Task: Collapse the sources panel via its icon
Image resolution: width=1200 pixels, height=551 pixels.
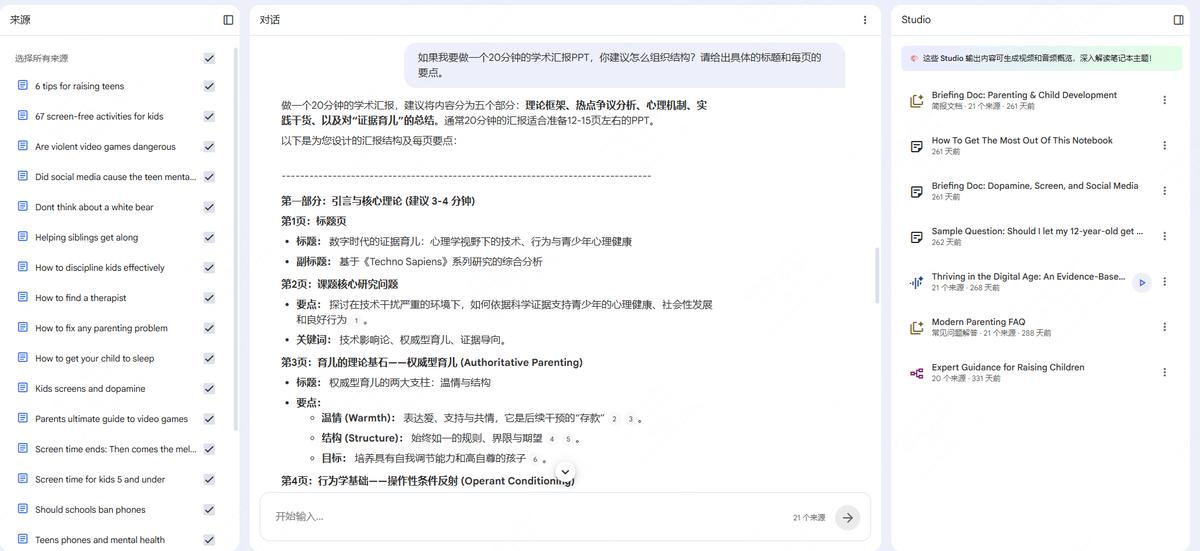Action: tap(228, 20)
